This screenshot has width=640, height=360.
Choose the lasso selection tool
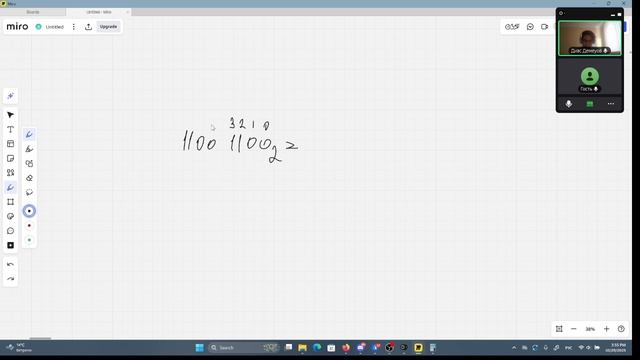point(29,193)
